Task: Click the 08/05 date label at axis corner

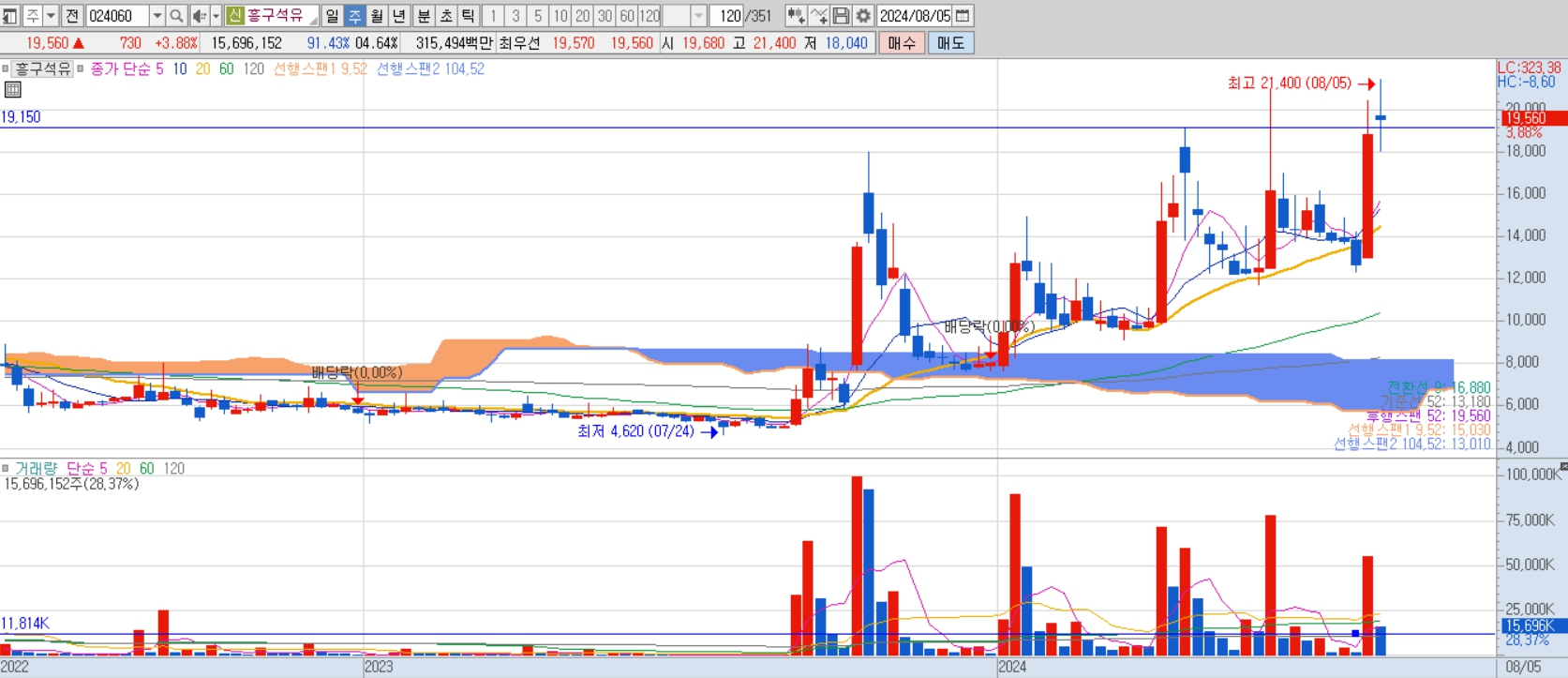Action: [1523, 667]
